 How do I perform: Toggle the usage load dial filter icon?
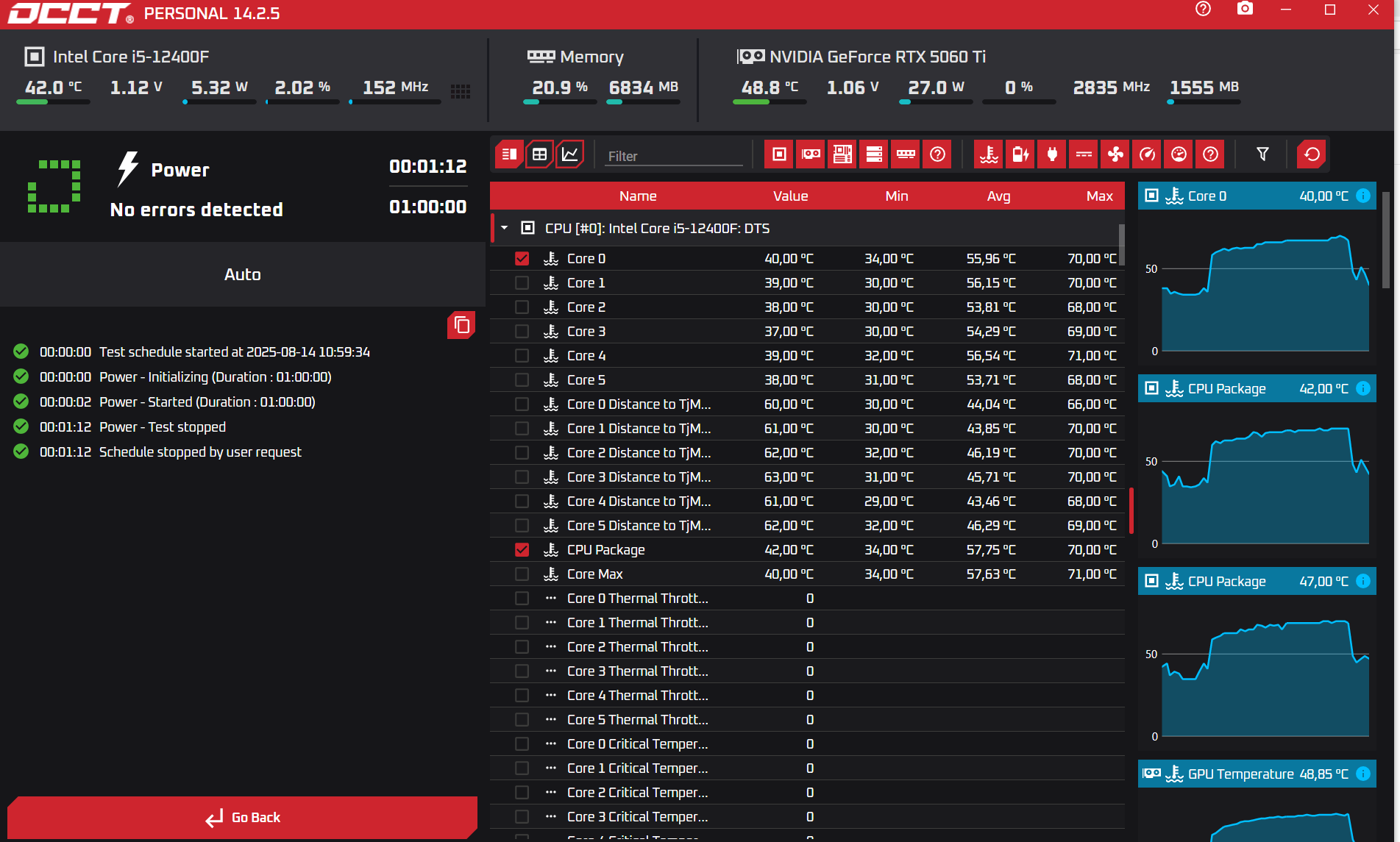1179,154
